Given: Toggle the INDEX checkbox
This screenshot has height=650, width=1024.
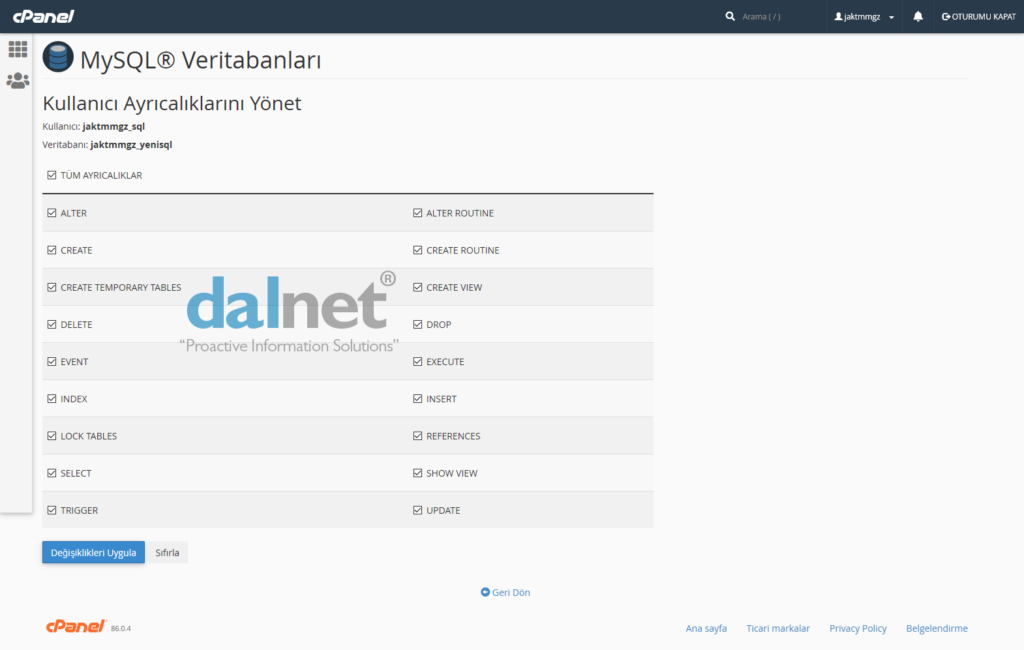Looking at the screenshot, I should tap(52, 399).
